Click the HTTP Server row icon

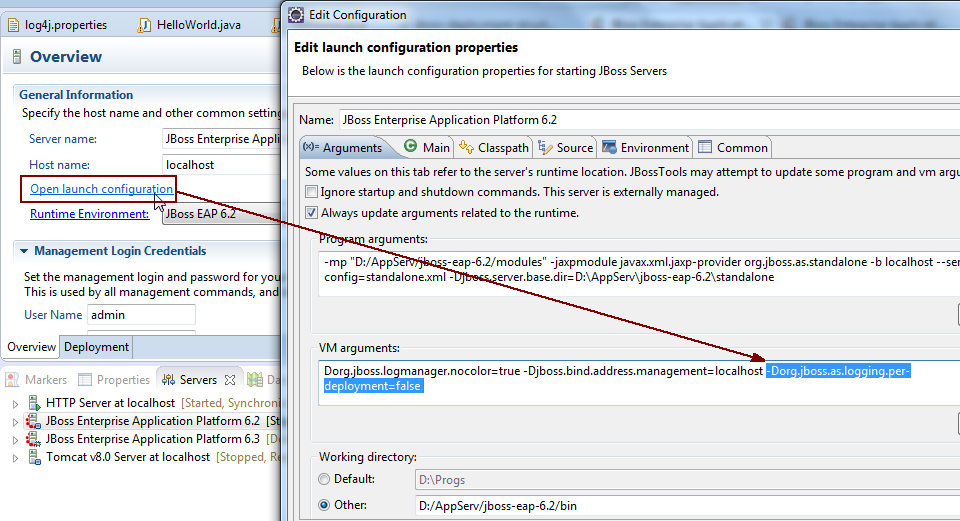(x=34, y=403)
